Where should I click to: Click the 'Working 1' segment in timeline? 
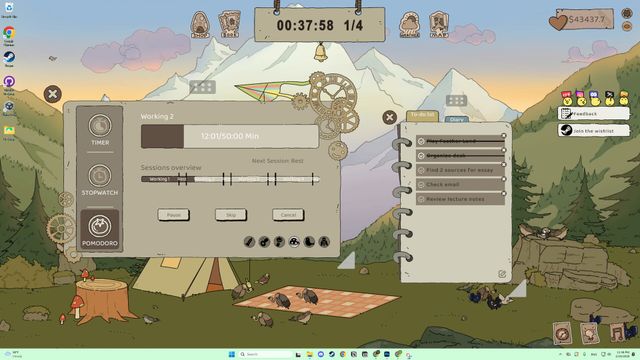pos(159,179)
